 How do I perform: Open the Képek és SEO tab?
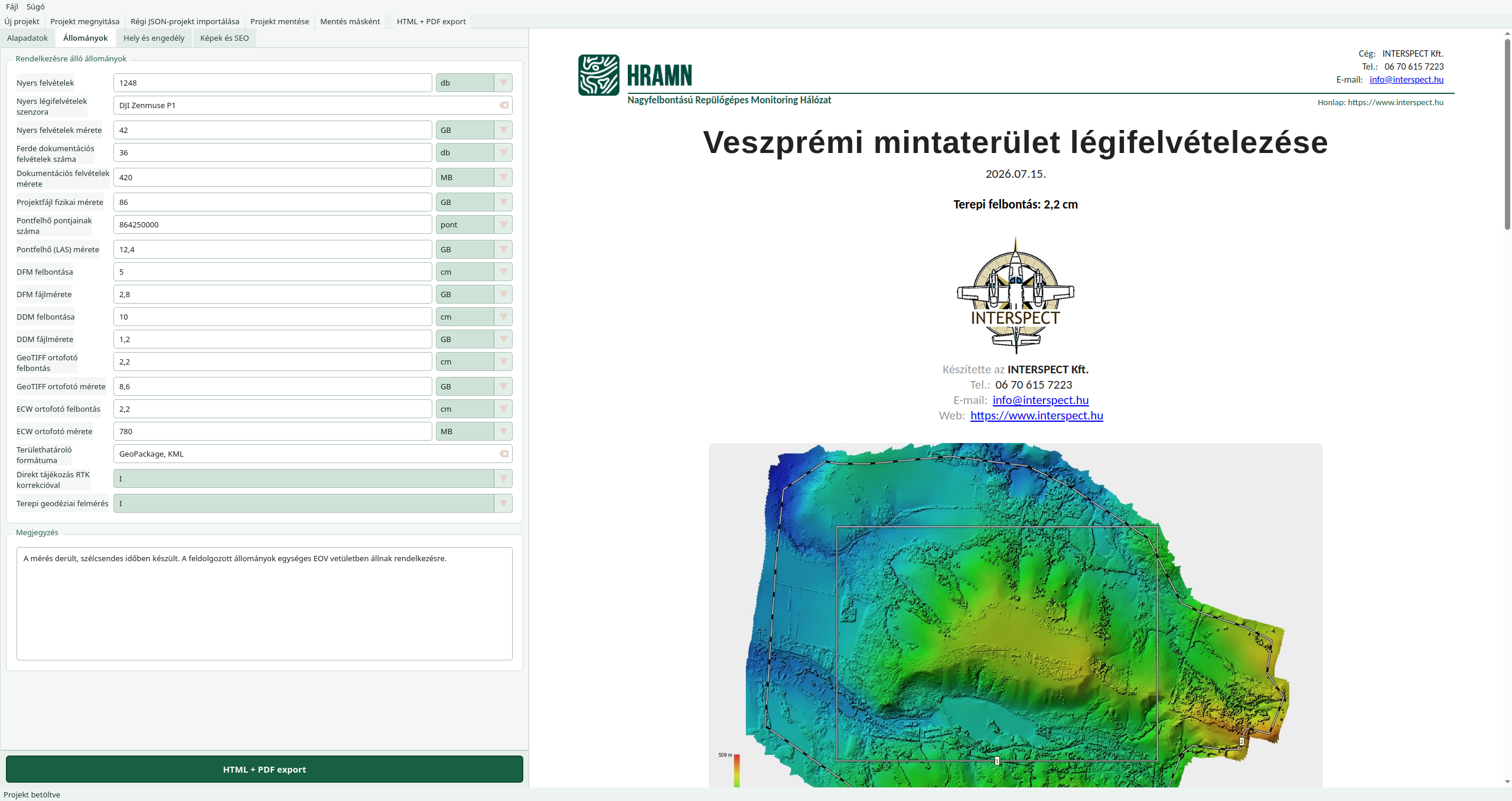pos(224,38)
